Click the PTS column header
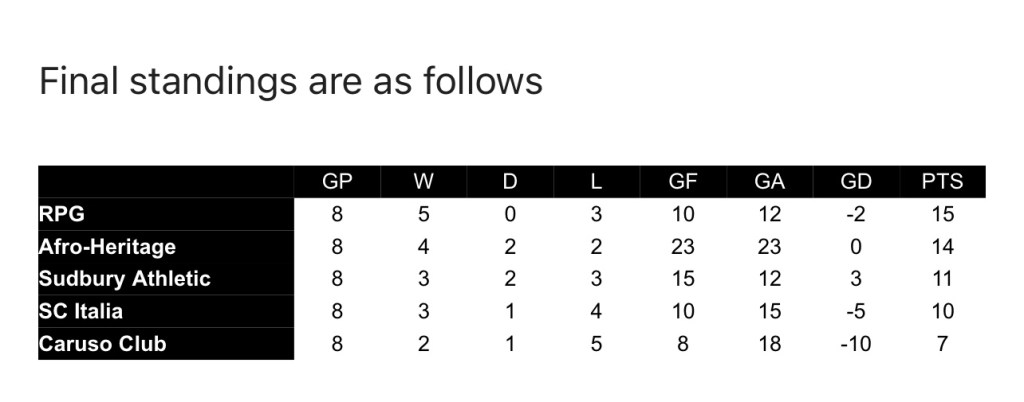This screenshot has height=402, width=1024. pos(943,182)
